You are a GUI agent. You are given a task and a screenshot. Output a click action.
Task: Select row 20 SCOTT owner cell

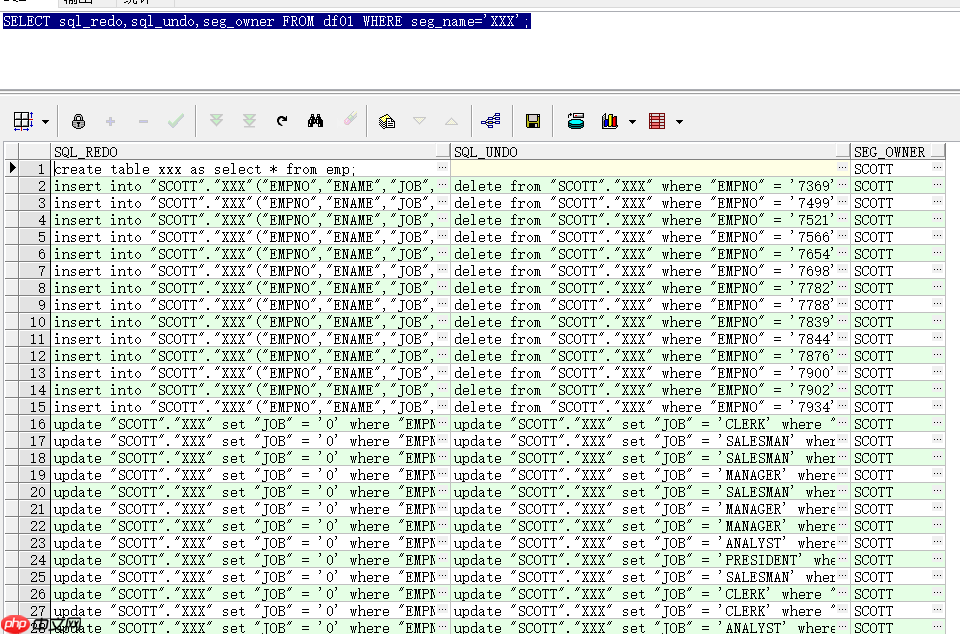pos(892,492)
